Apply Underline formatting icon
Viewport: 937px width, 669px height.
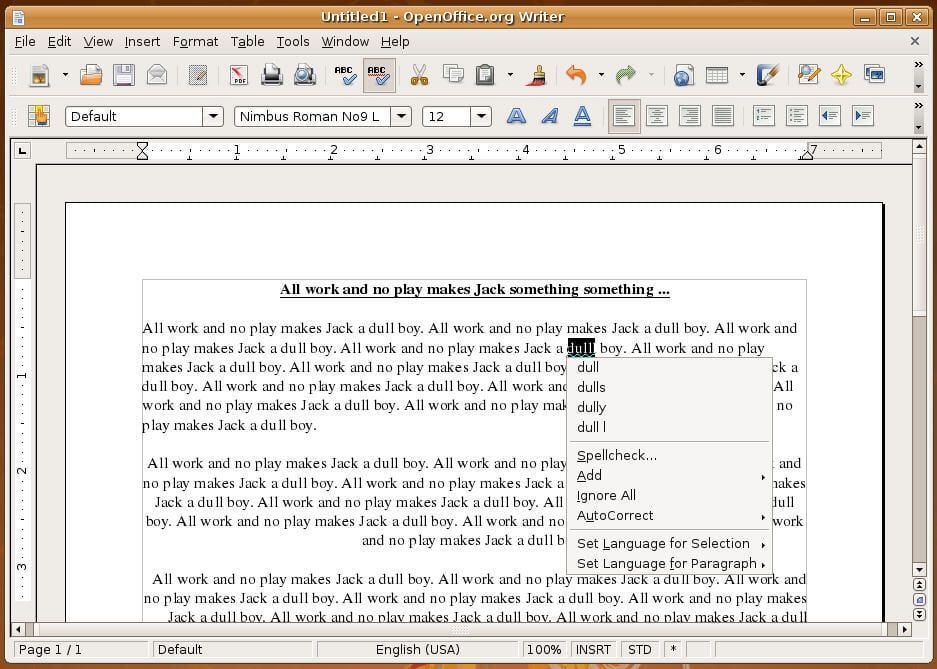click(582, 116)
